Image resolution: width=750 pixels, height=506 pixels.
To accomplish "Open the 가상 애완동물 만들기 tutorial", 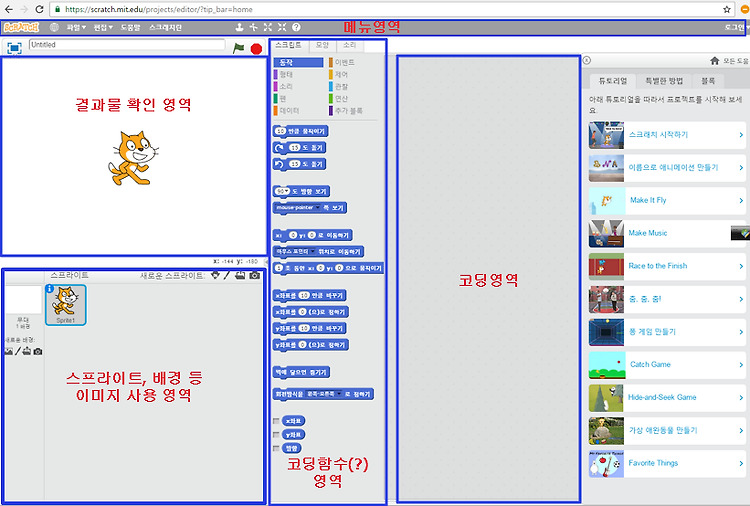I will click(666, 430).
